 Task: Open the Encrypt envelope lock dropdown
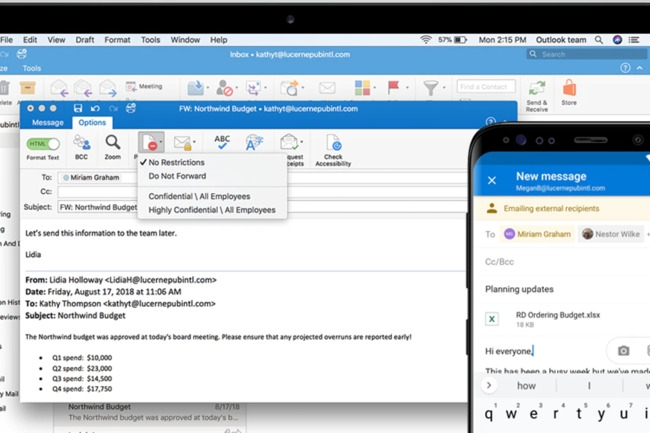pyautogui.click(x=184, y=143)
